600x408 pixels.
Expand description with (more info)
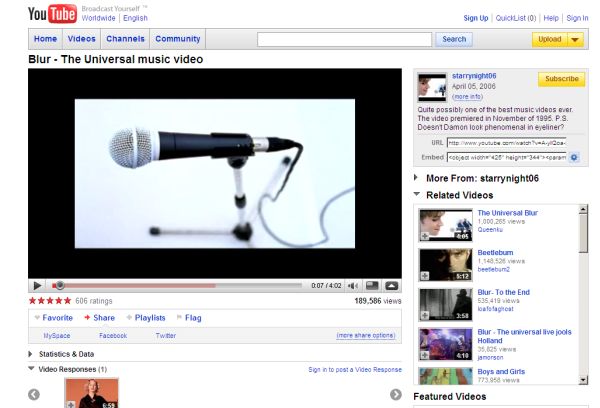pyautogui.click(x=467, y=97)
